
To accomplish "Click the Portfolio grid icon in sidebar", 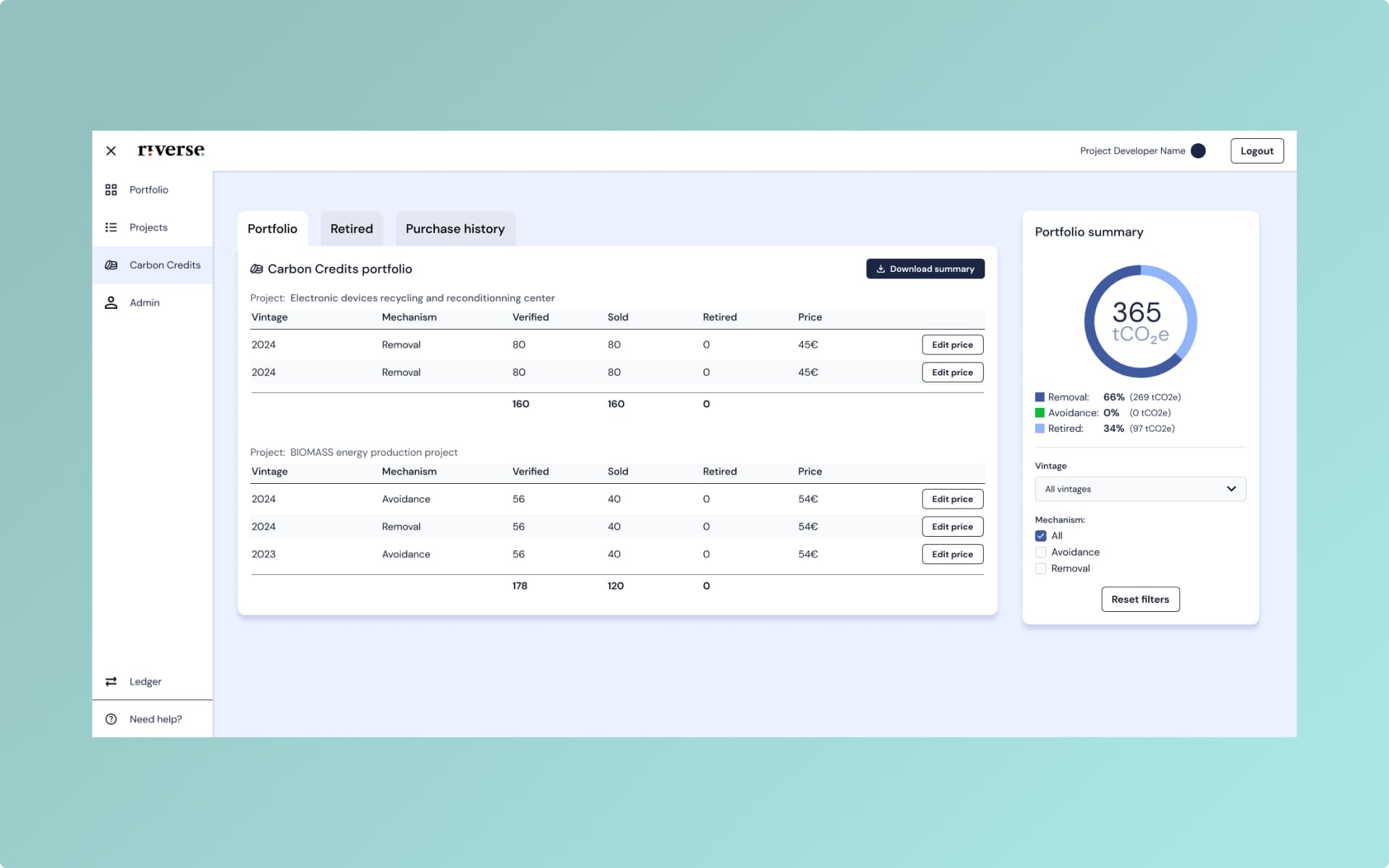I will tap(111, 190).
